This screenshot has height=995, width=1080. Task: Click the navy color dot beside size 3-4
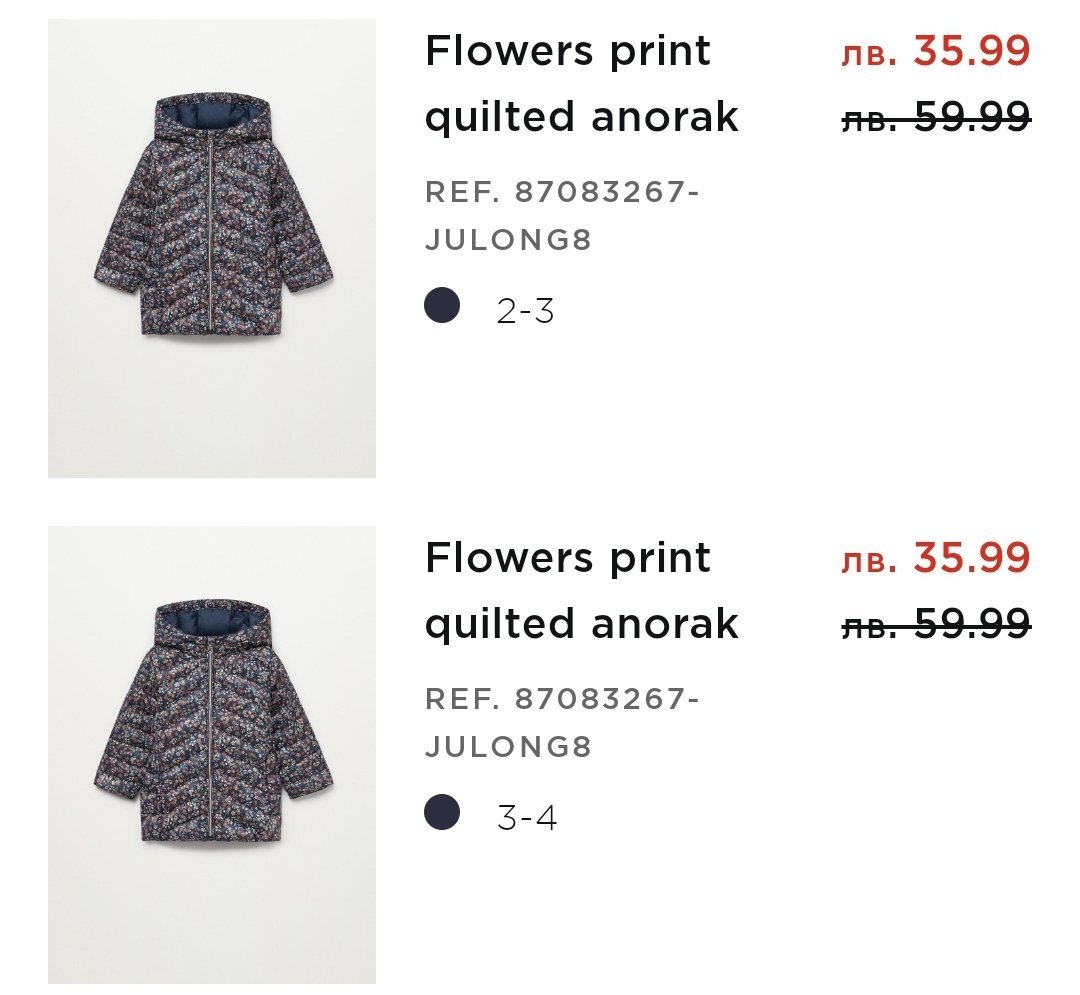point(442,812)
